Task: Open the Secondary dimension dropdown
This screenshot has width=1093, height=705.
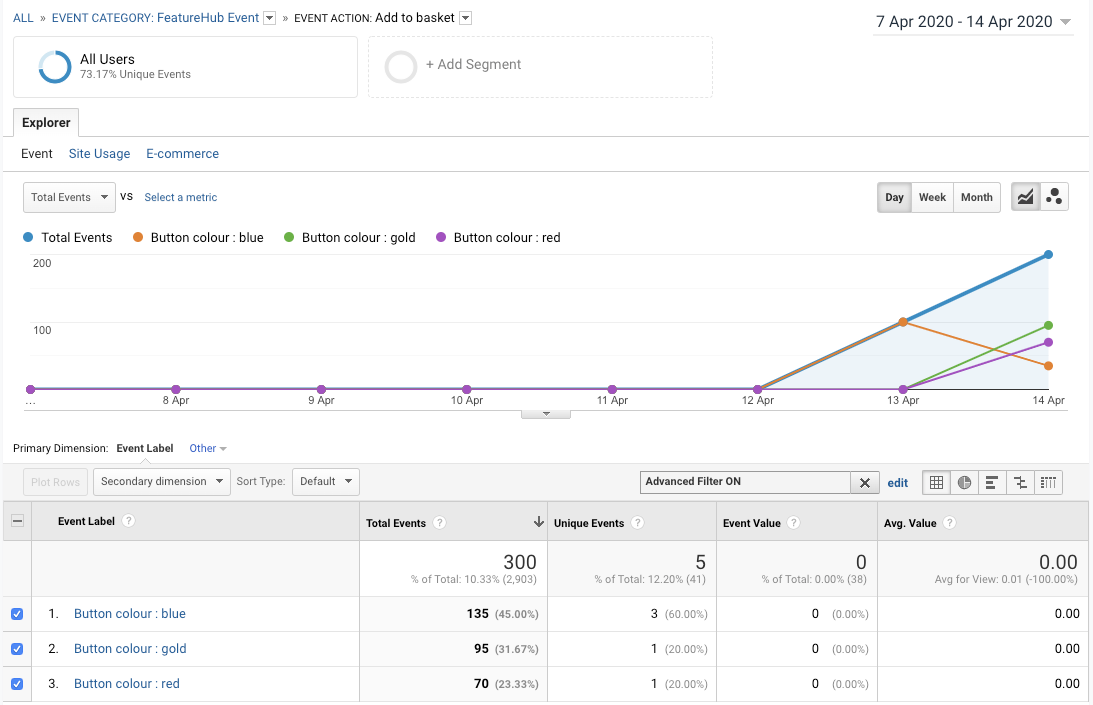Action: coord(161,481)
